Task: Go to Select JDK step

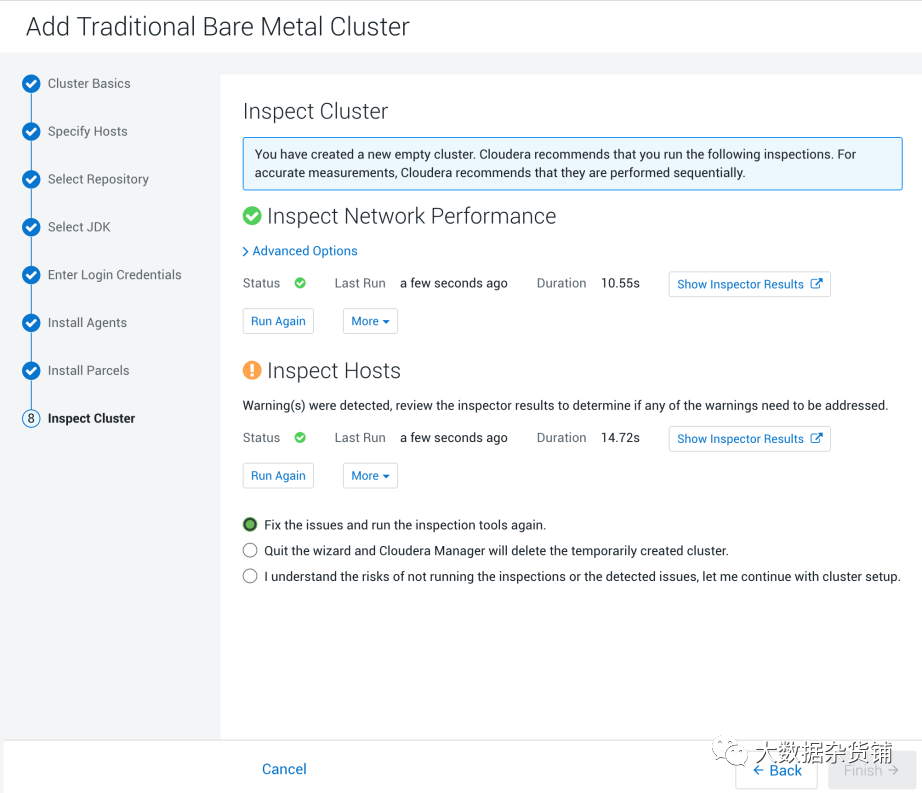Action: 79,227
